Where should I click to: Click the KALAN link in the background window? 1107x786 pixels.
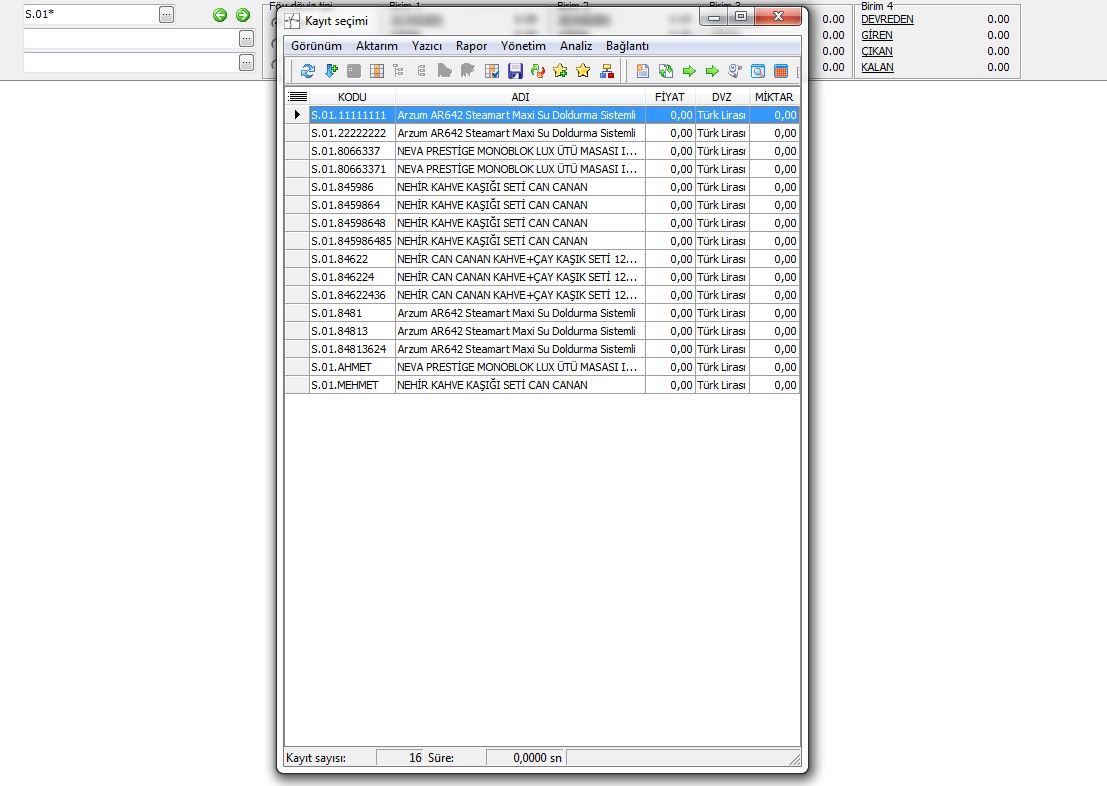[878, 67]
